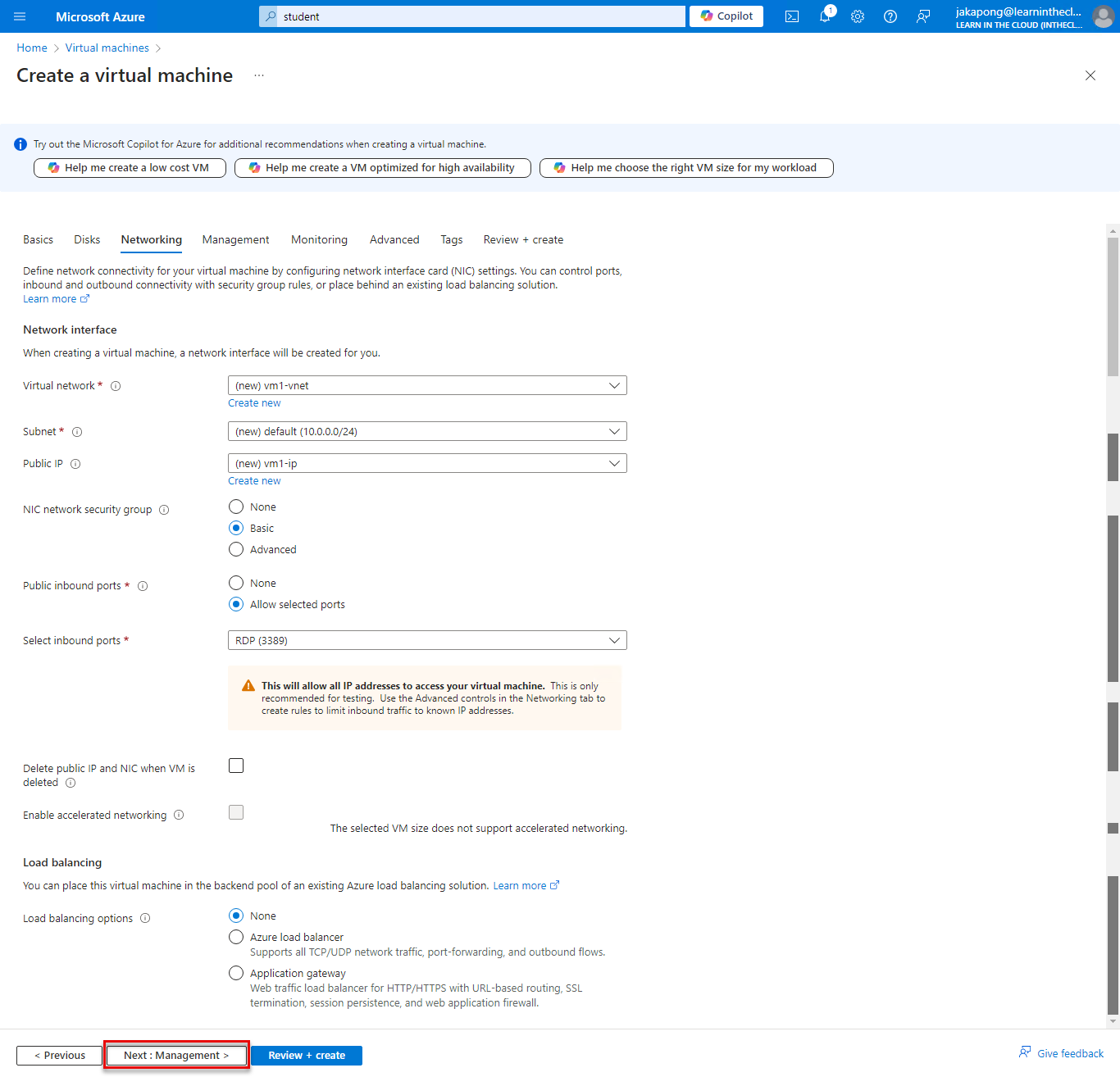Click Help me create VM optimized for high availability
The height and width of the screenshot is (1086, 1120).
click(x=383, y=168)
